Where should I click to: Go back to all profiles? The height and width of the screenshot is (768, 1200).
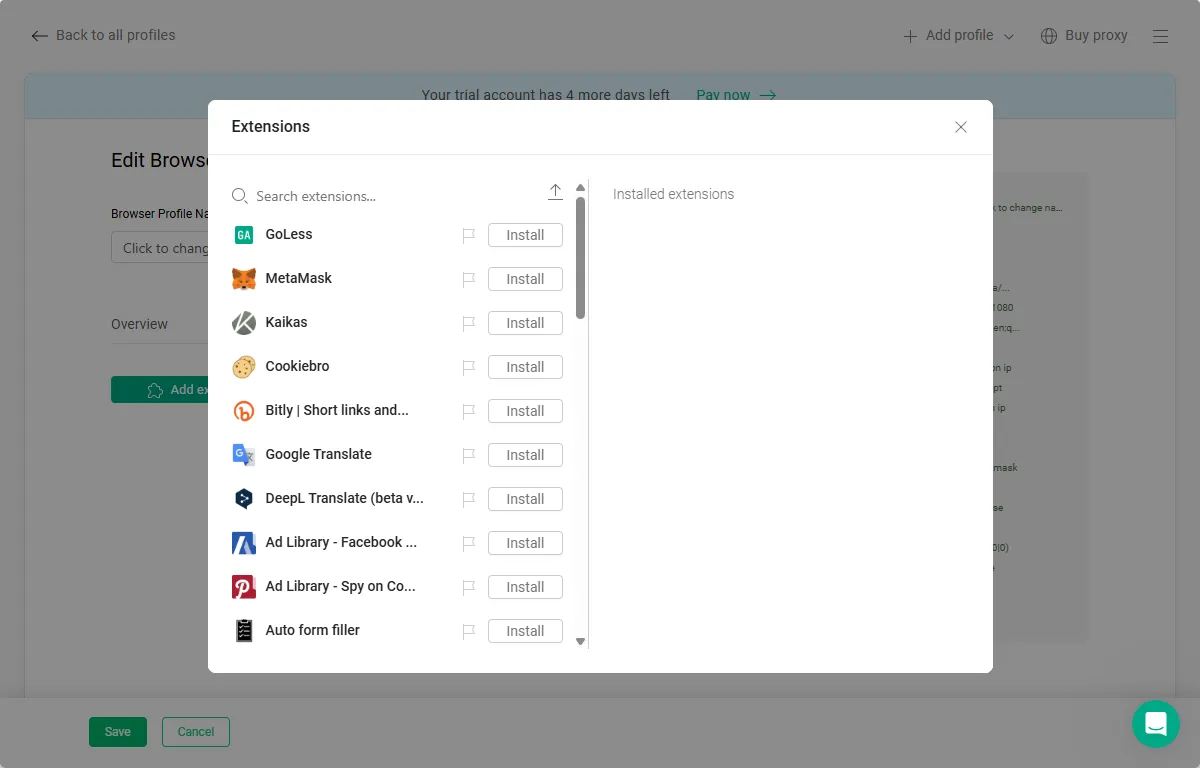[103, 36]
